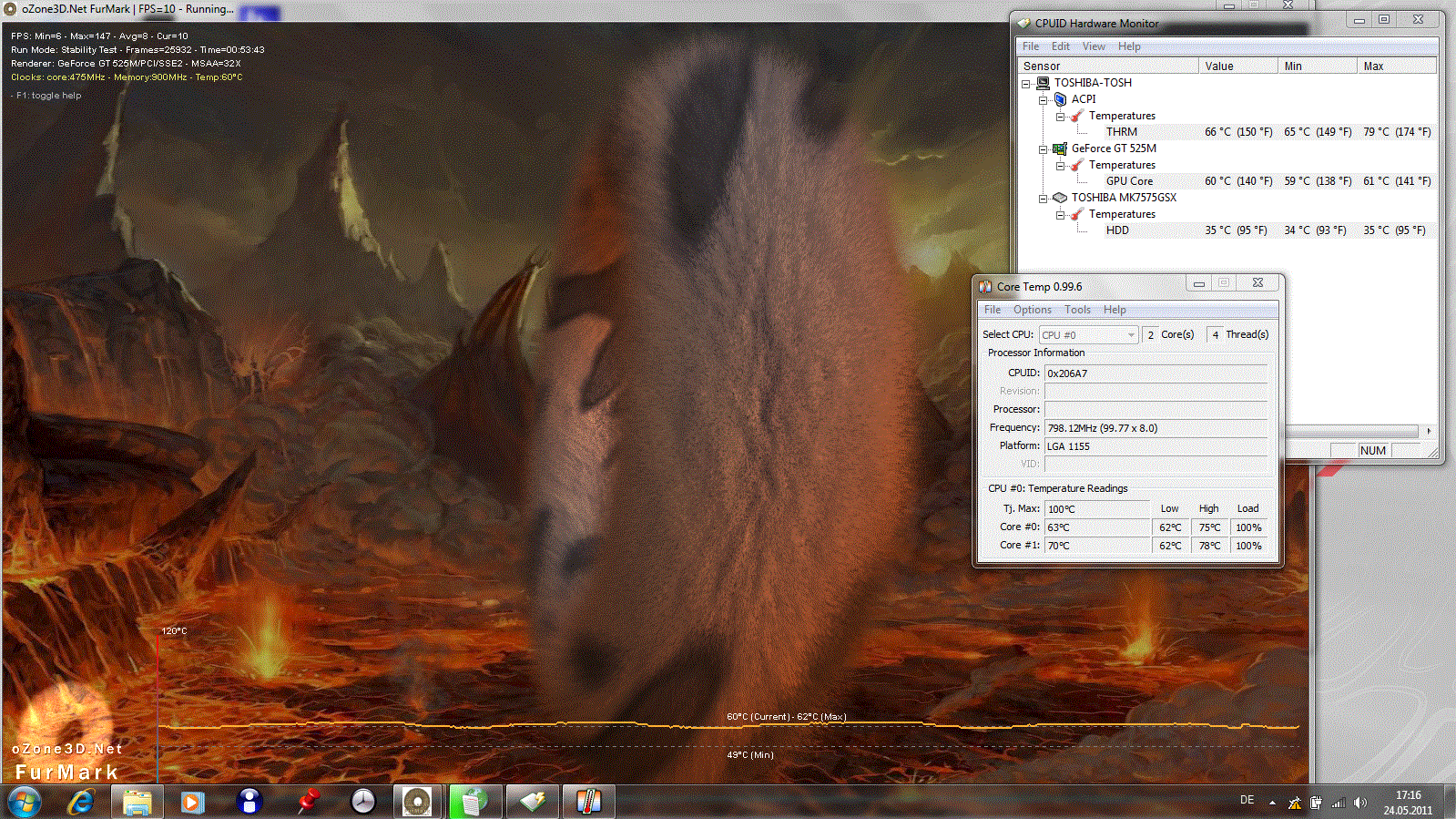
Task: Click the ACPI monitor icon in HWMonitor
Action: [1060, 99]
